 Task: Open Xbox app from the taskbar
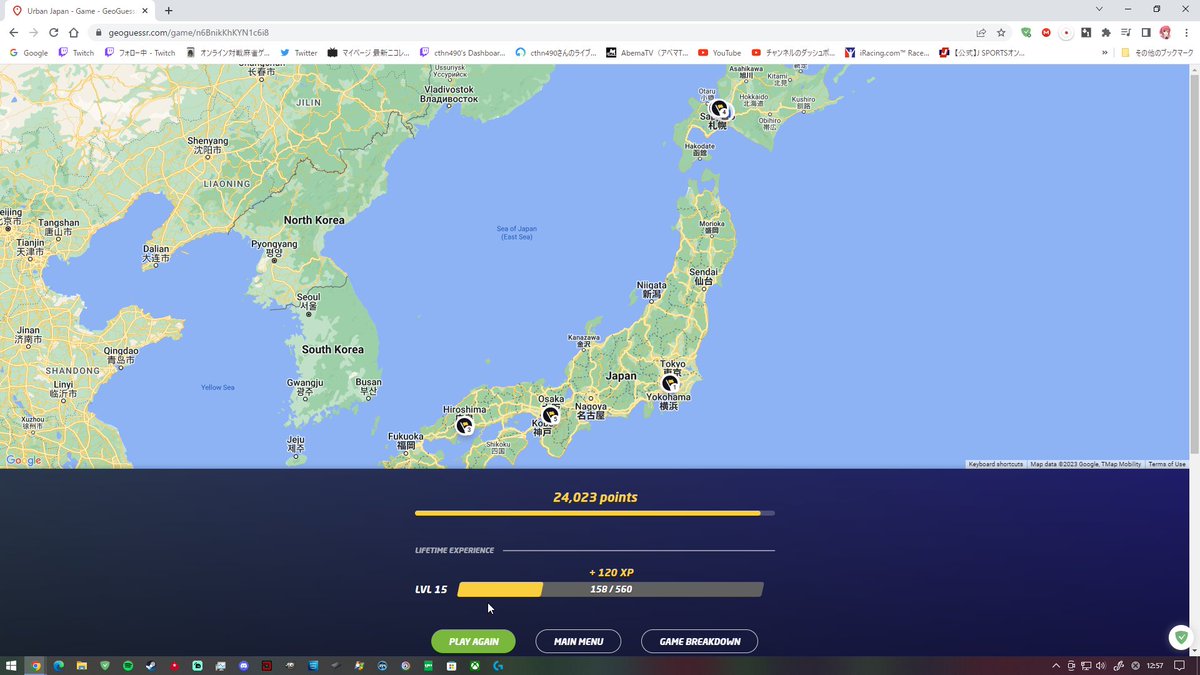(x=474, y=665)
